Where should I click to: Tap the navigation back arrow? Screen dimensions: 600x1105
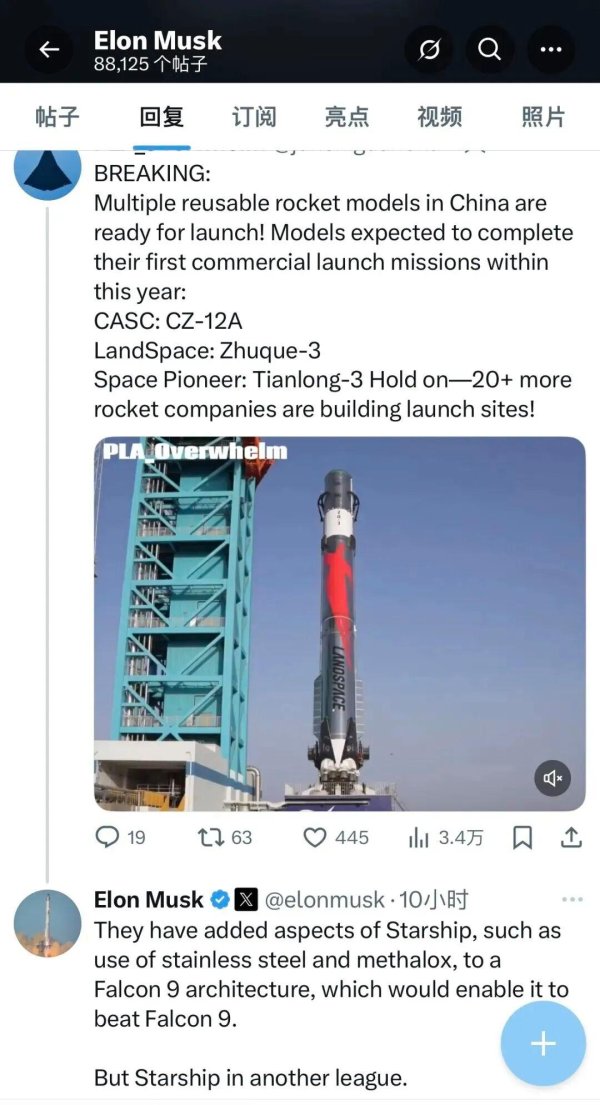49,49
